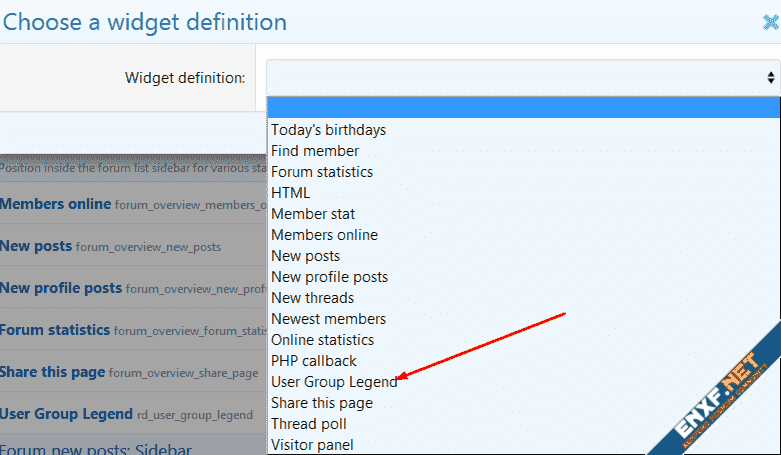Select Online statistics option
Viewport: 781px width, 455px height.
[x=322, y=340]
